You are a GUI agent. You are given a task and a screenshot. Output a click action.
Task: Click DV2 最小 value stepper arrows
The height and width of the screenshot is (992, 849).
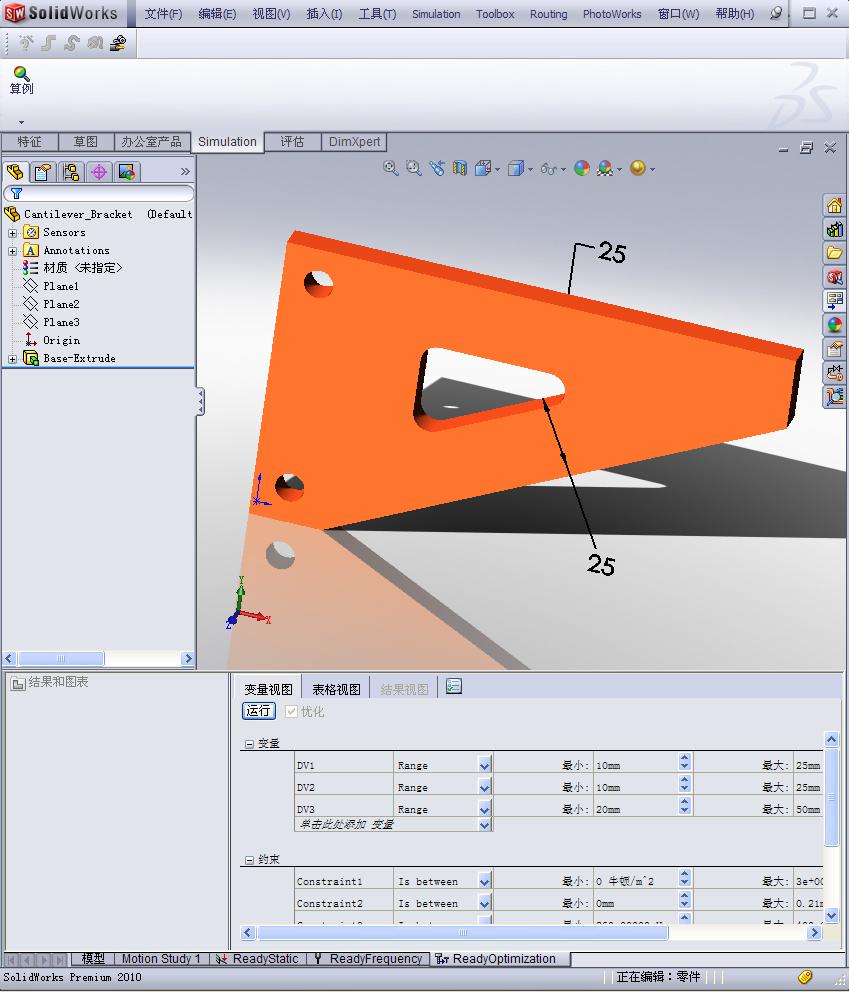pos(685,784)
